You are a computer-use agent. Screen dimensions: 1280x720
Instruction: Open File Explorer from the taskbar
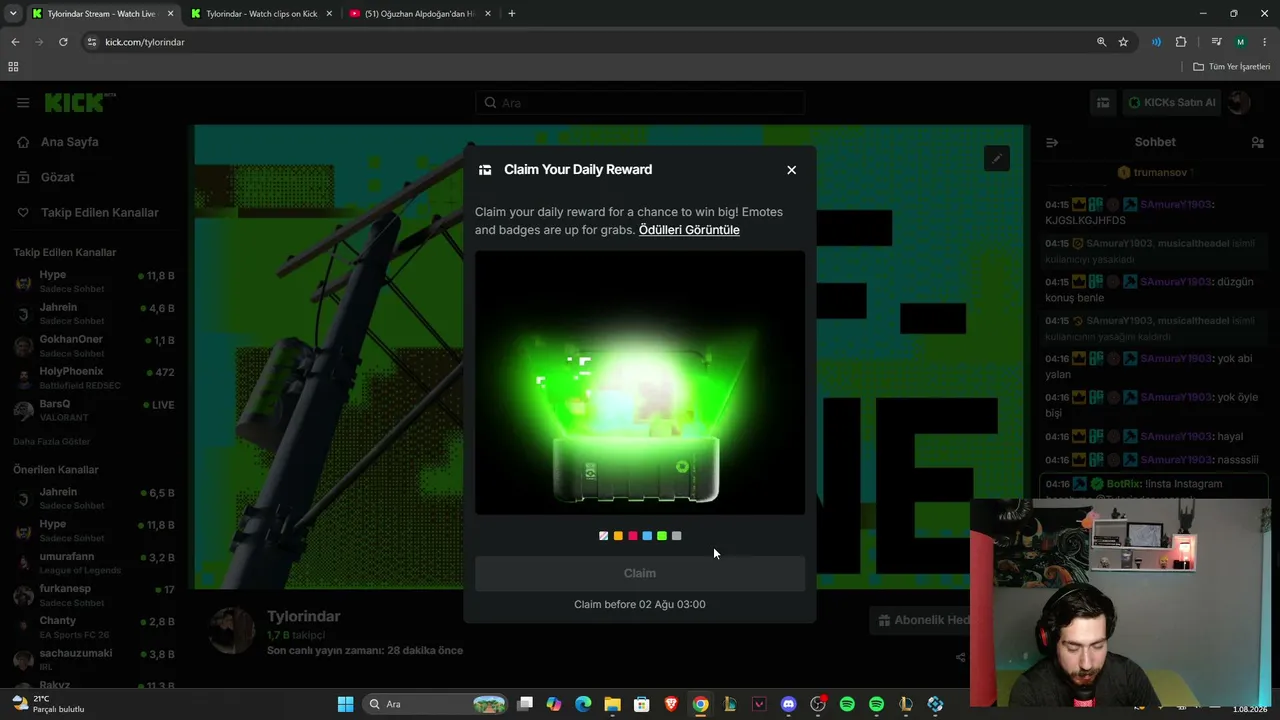coord(612,704)
